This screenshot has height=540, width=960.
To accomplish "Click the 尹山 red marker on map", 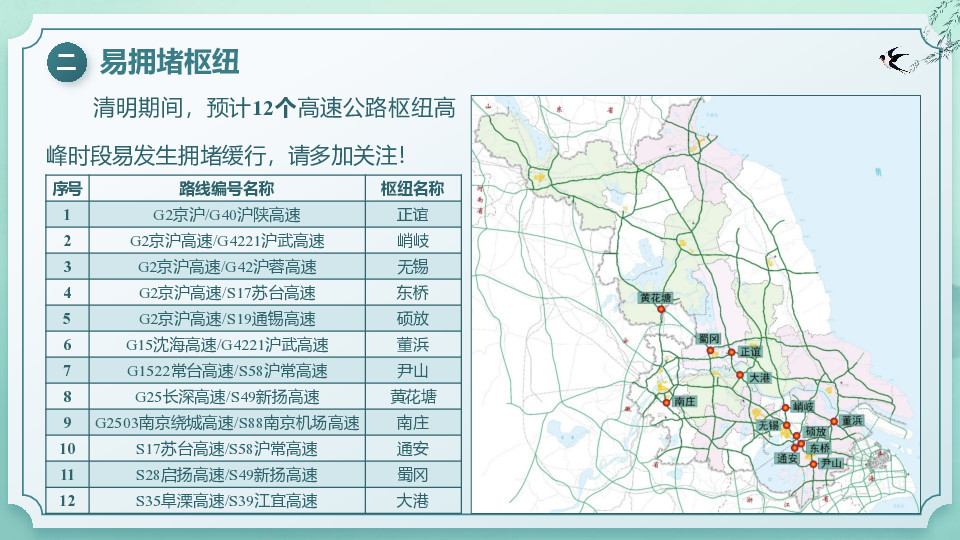I will pos(813,464).
